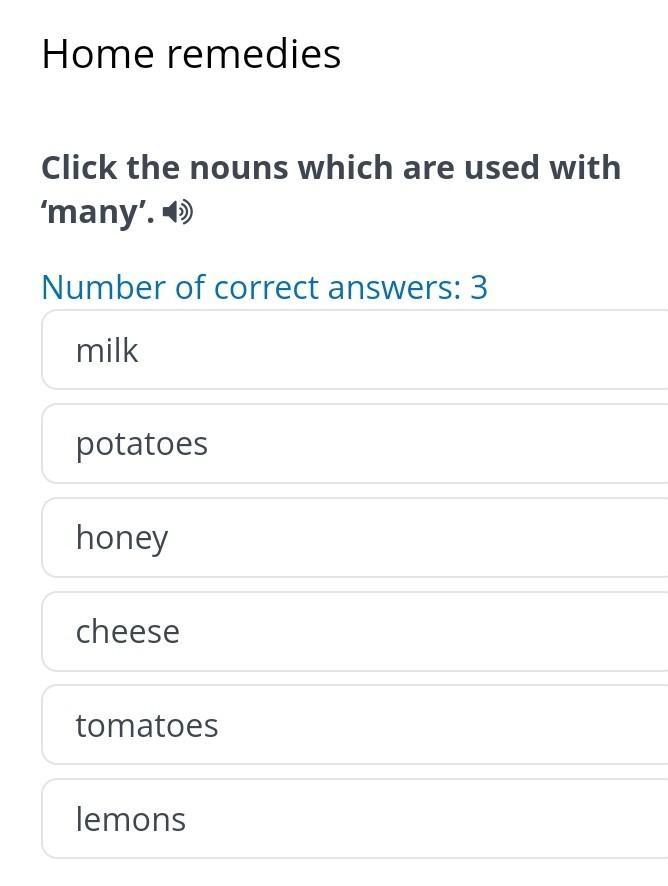Select the "milk" answer option

pos(354,350)
